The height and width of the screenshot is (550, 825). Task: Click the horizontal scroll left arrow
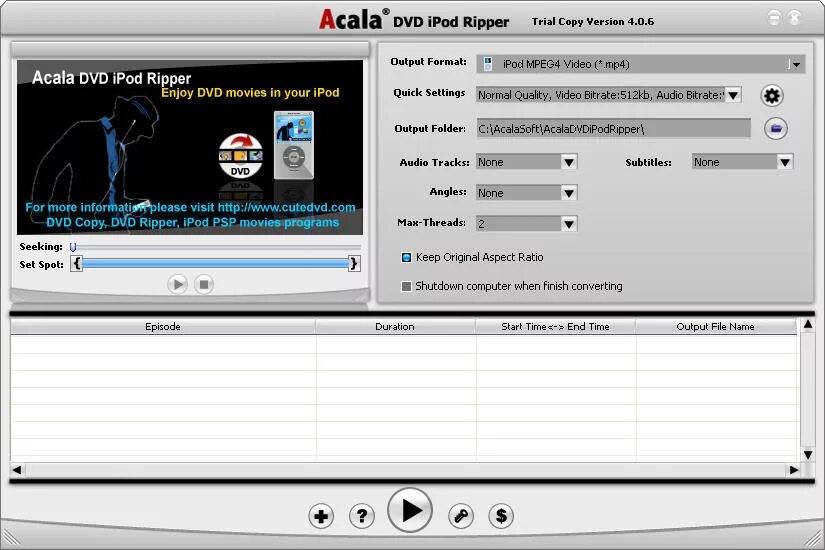pos(17,470)
